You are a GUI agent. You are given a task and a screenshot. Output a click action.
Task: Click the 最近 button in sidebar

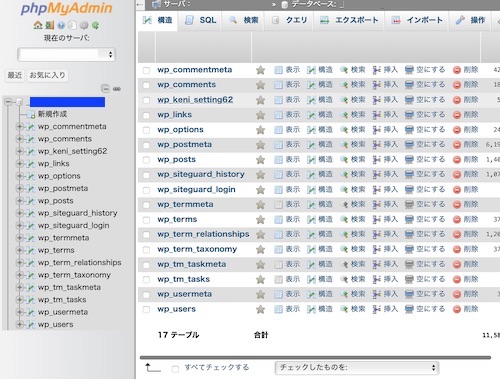tap(15, 75)
